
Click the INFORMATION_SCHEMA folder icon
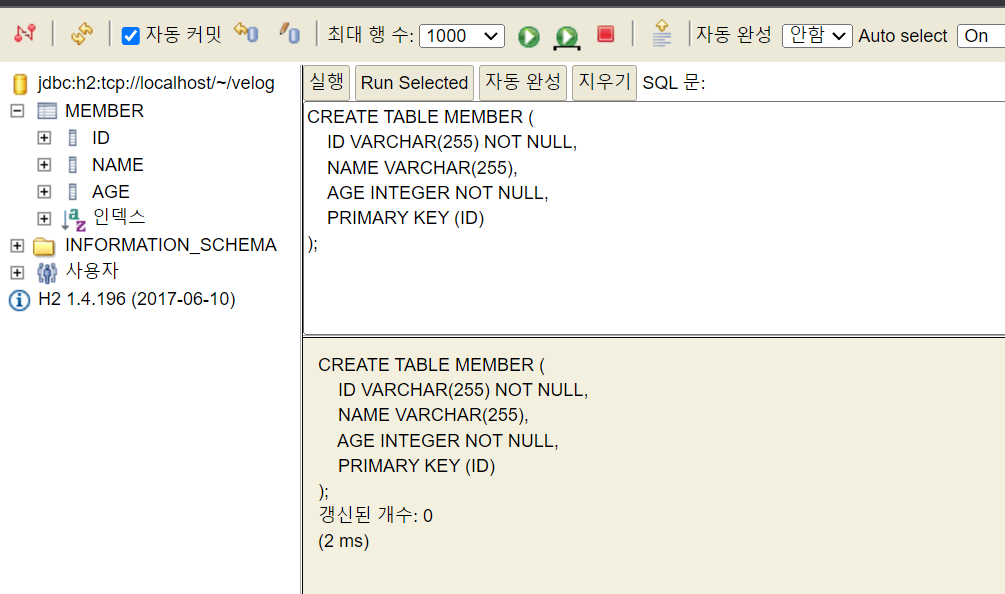[44, 246]
